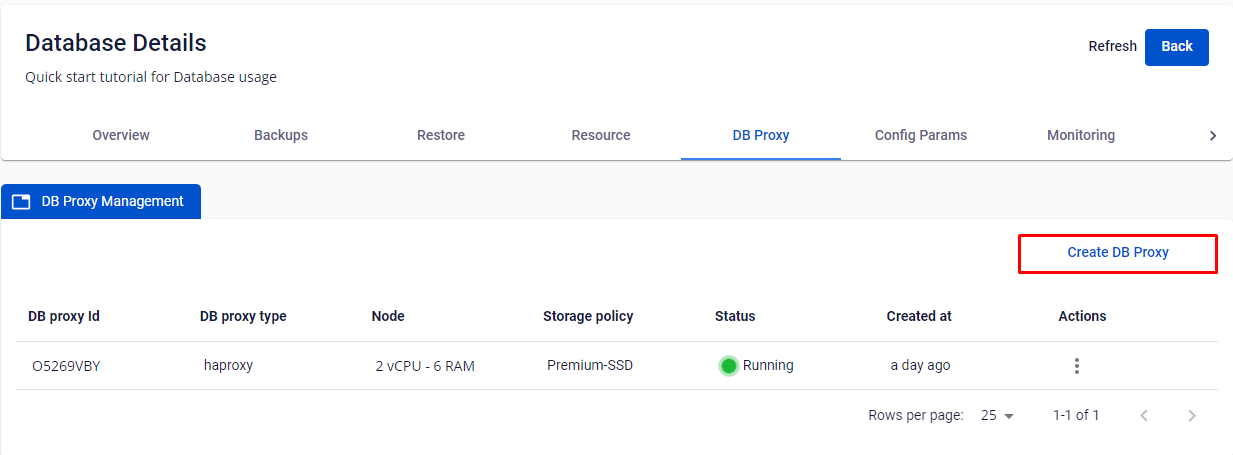Click the Refresh link
1233x455 pixels.
[1112, 46]
